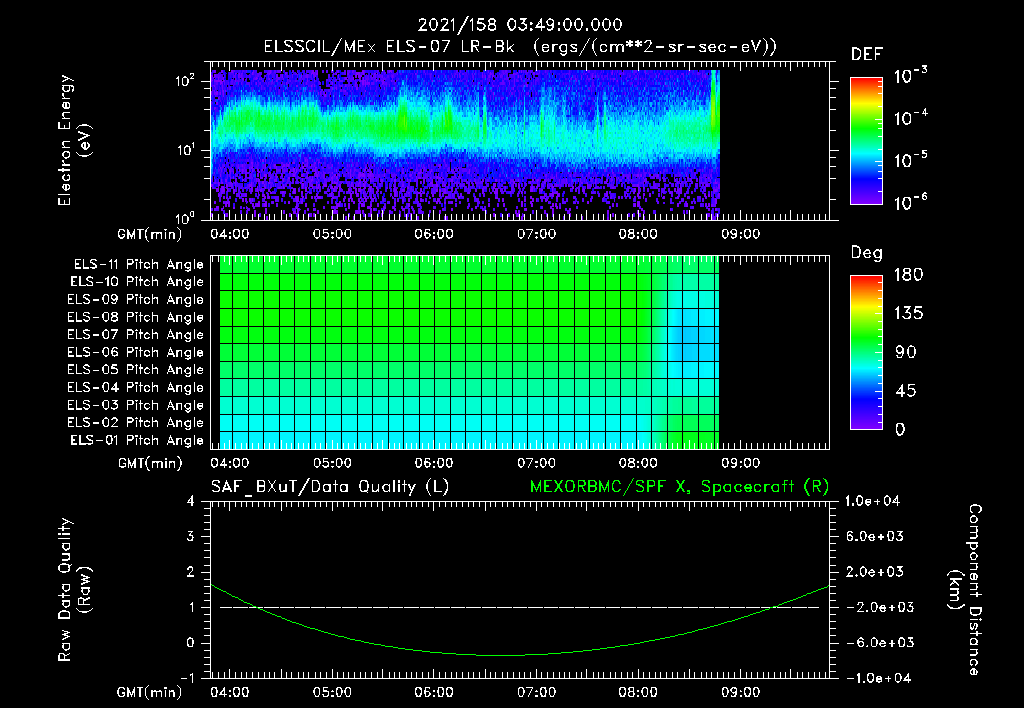
Task: Select the ELS-07 Pitch Angle row label
Action: (136, 334)
